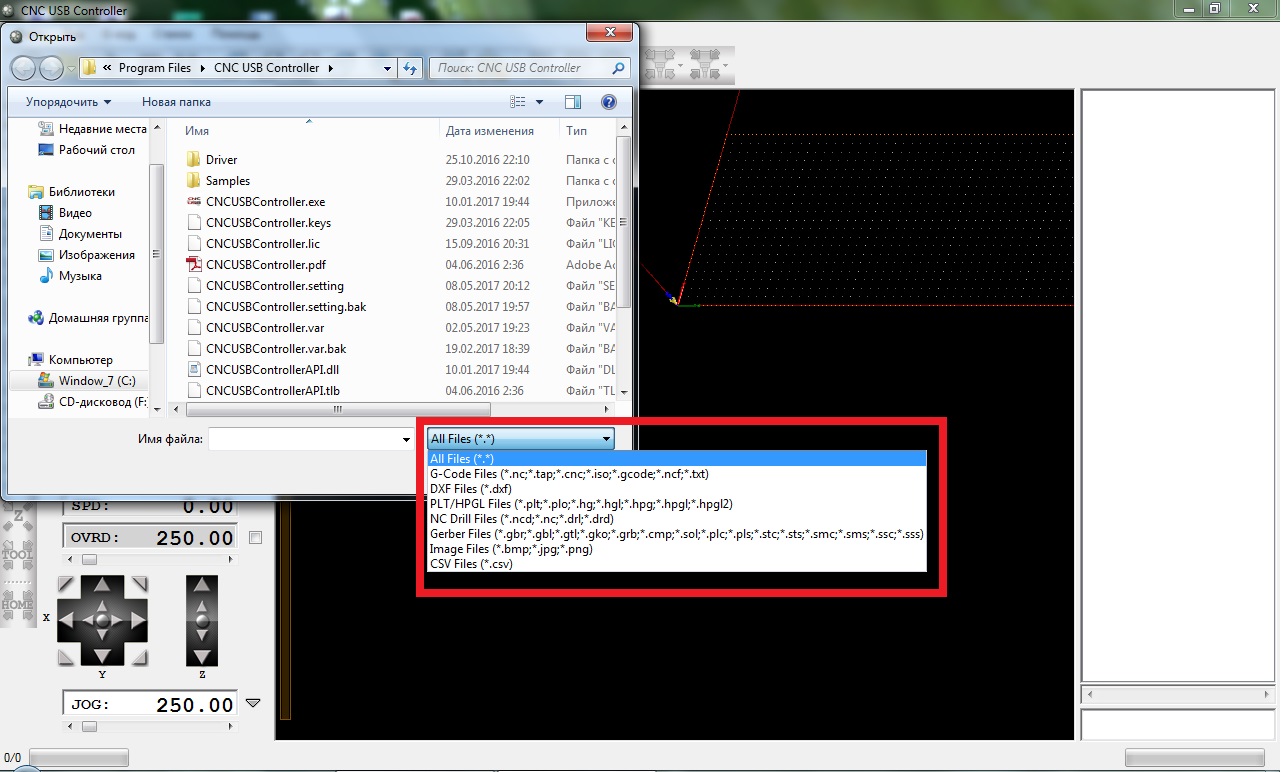Click the center ball of the Z jog pad
Image resolution: width=1281 pixels, height=772 pixels.
point(203,621)
